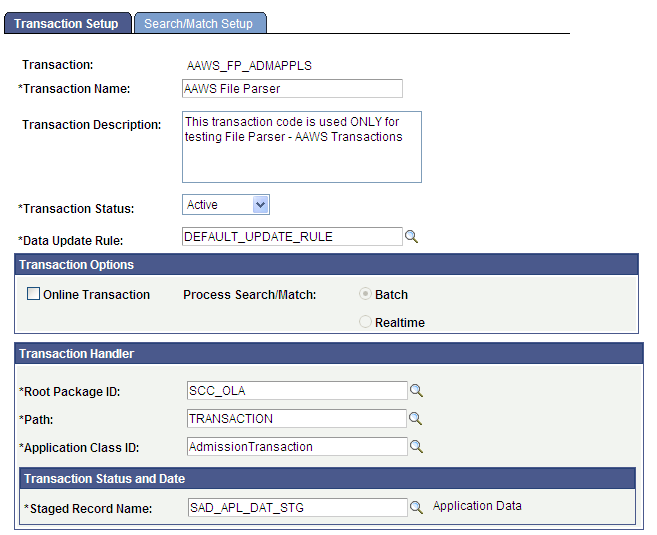Focus the Data Update Rule field
The width and height of the screenshot is (657, 535).
(x=292, y=237)
